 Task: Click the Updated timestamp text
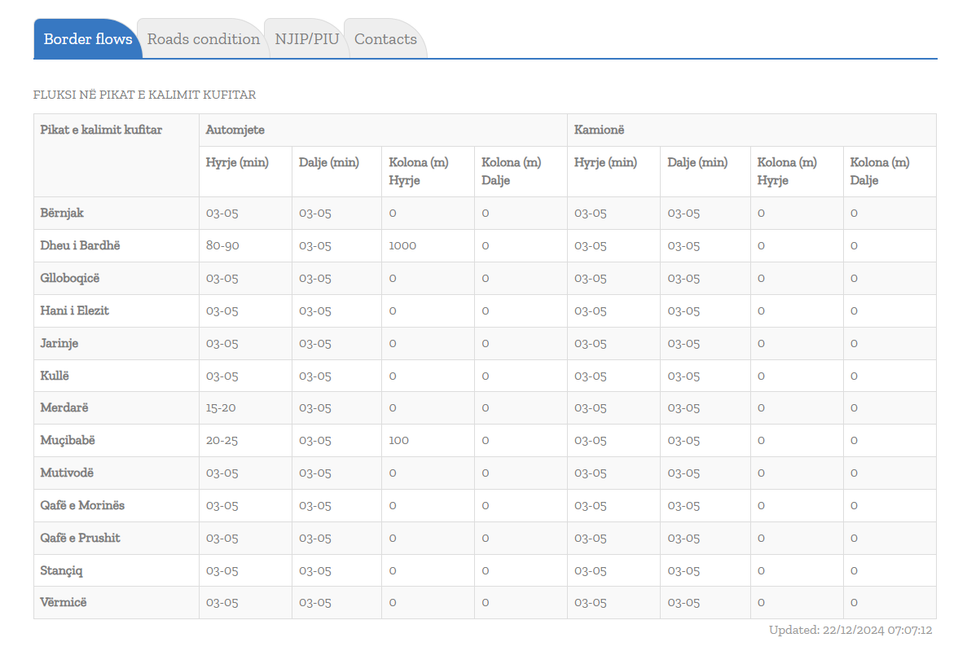[850, 630]
